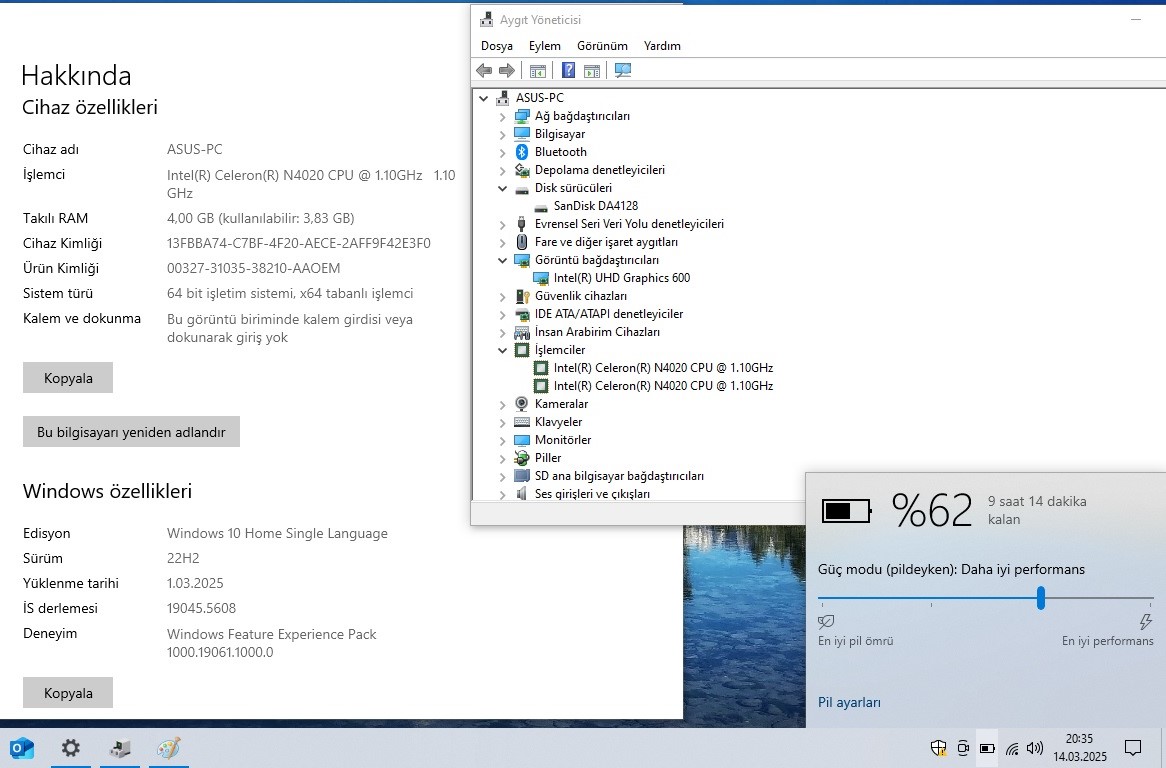Click the Bluetooth device category icon
Screen dimensions: 1166x768
click(x=522, y=152)
